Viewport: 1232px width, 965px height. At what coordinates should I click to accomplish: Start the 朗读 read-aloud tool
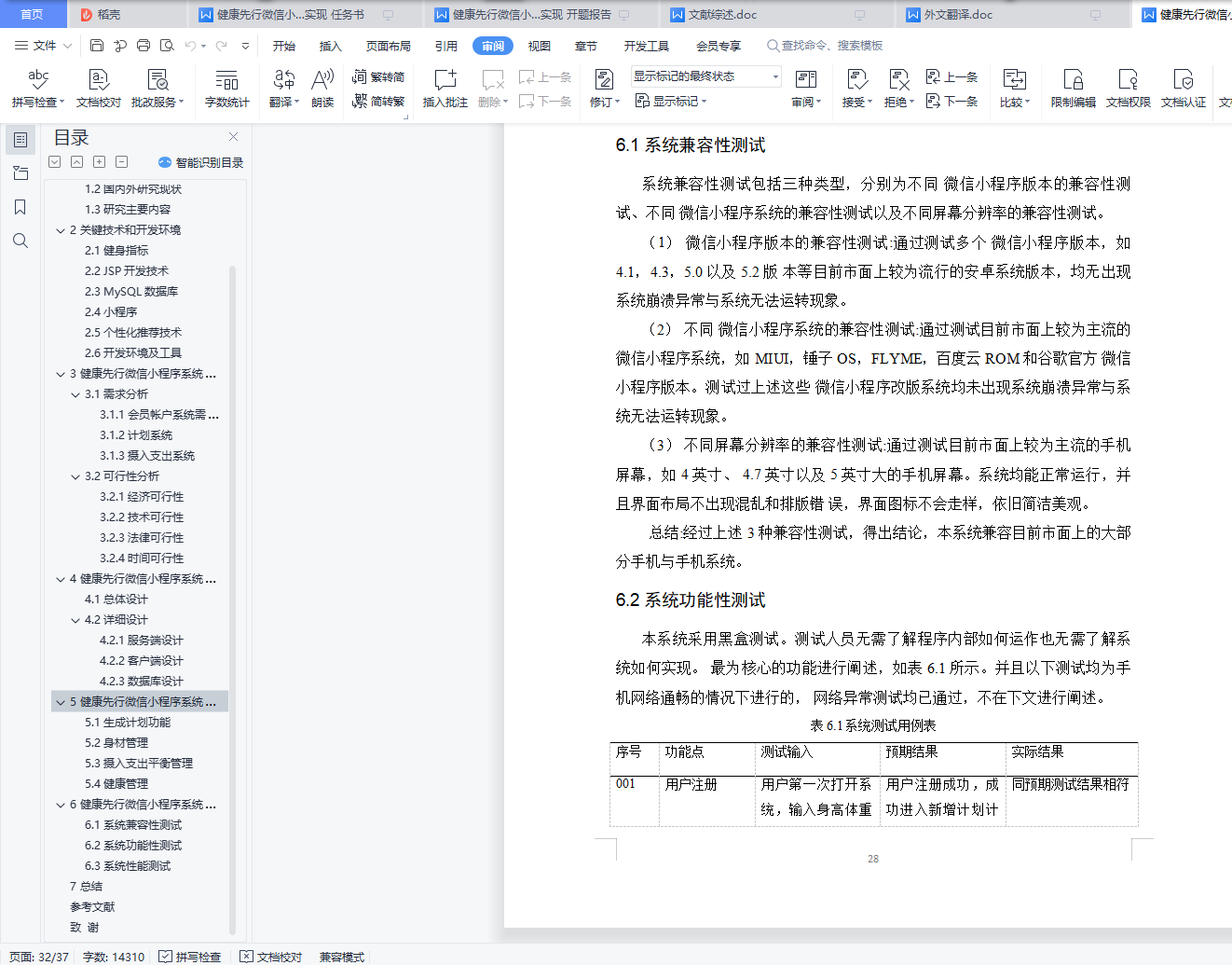tap(322, 89)
